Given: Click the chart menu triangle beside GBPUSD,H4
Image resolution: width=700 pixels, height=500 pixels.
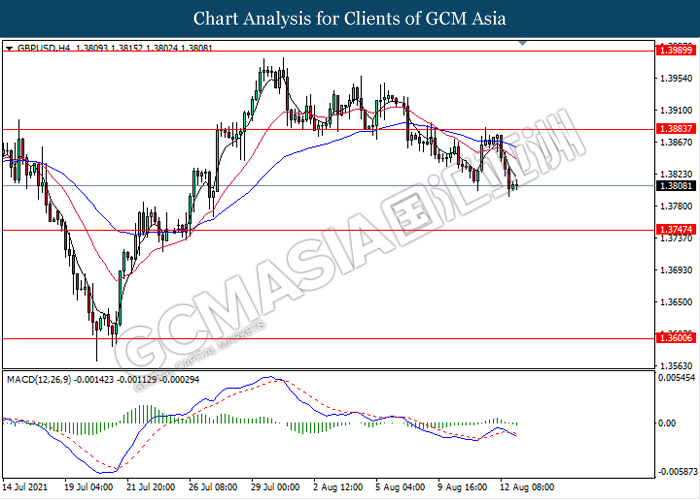Looking at the screenshot, I should click(9, 48).
